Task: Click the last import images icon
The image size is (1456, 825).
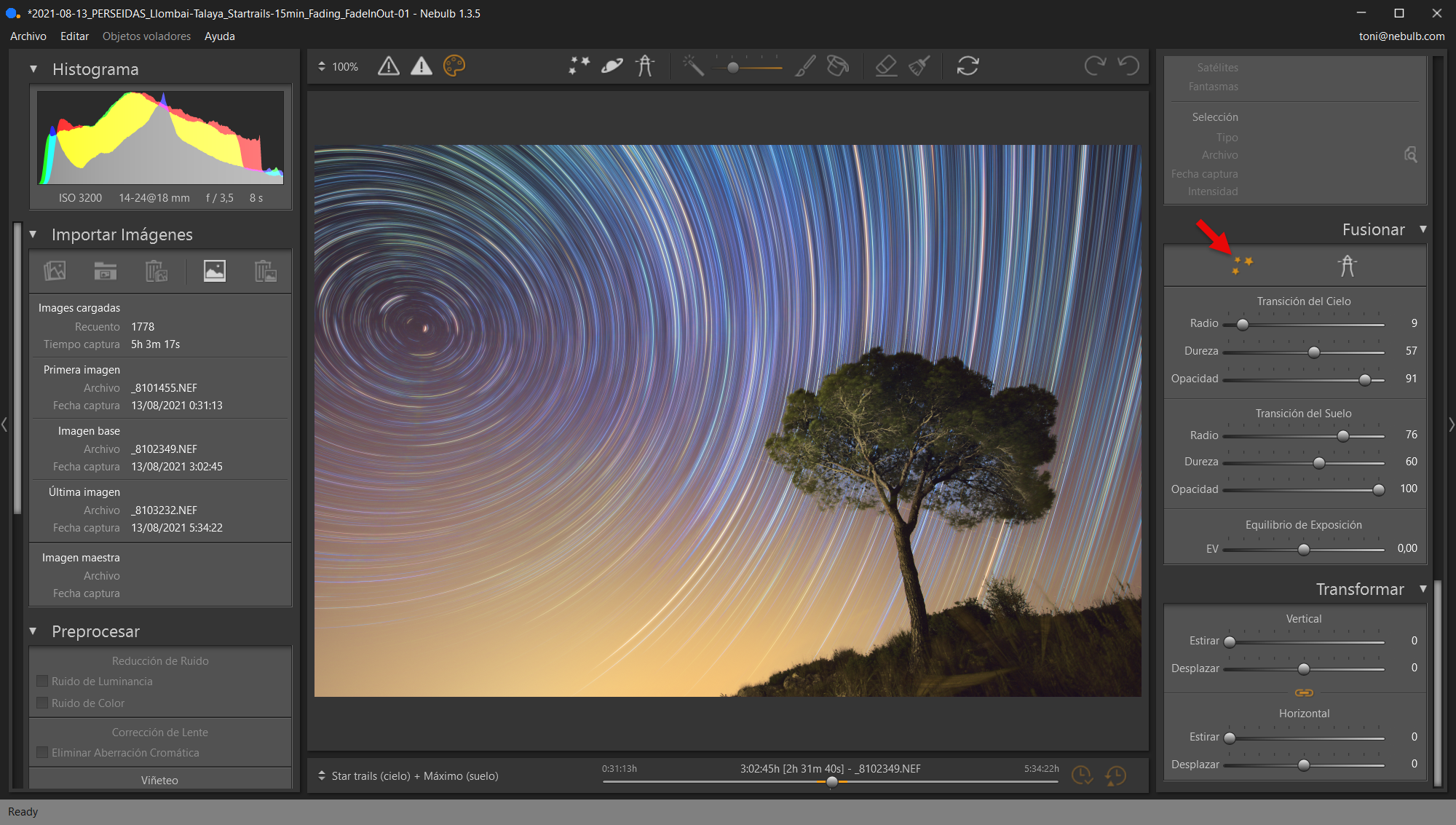Action: click(266, 271)
